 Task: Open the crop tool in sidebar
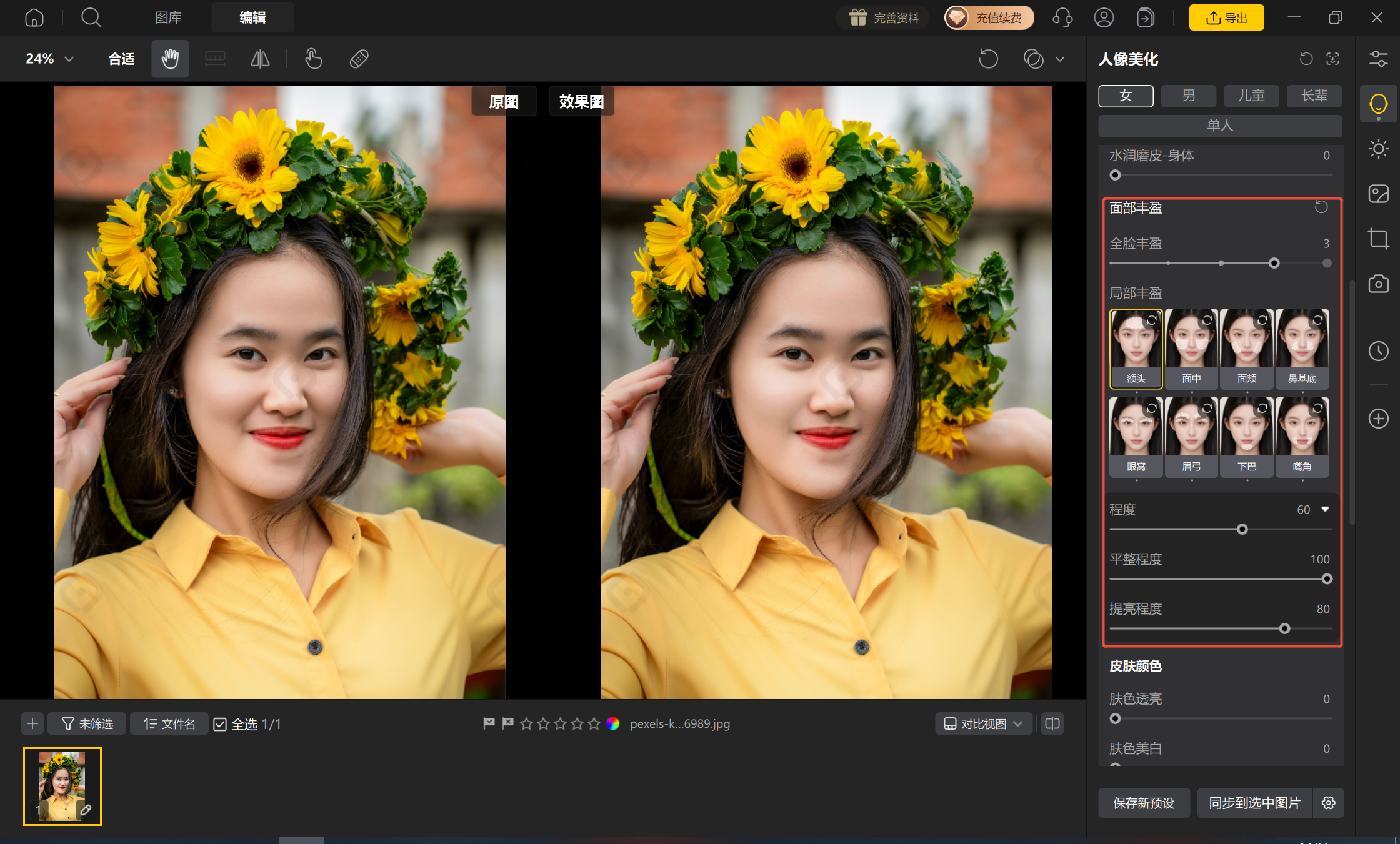(1378, 239)
